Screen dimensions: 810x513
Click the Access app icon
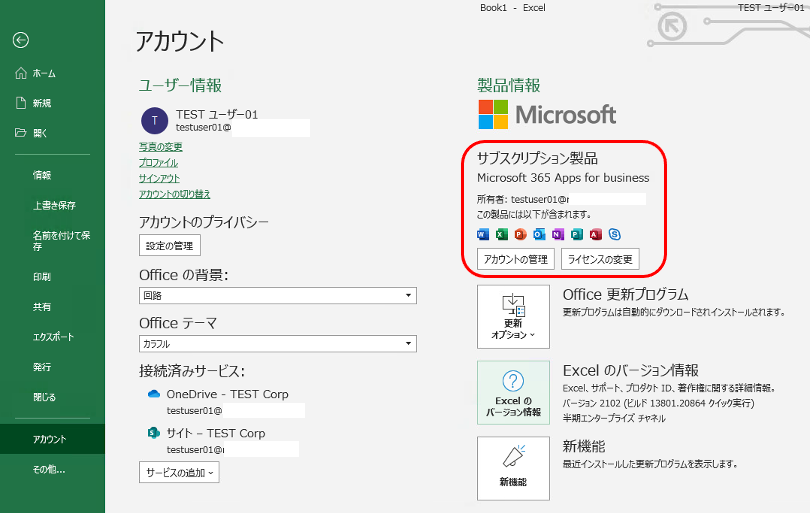coord(596,235)
